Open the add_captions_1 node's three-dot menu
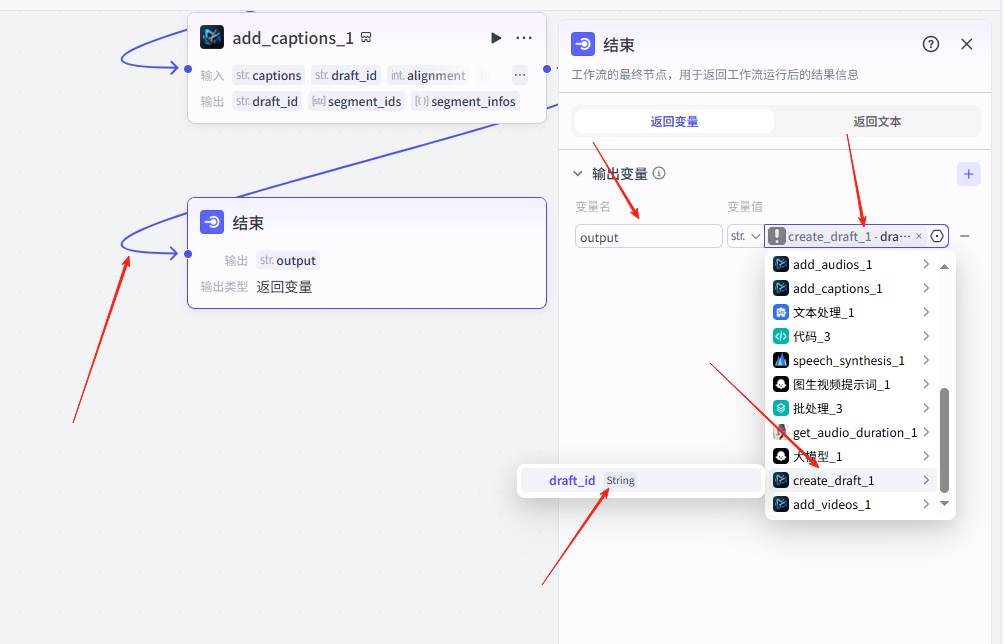This screenshot has height=644, width=1004. pyautogui.click(x=524, y=38)
